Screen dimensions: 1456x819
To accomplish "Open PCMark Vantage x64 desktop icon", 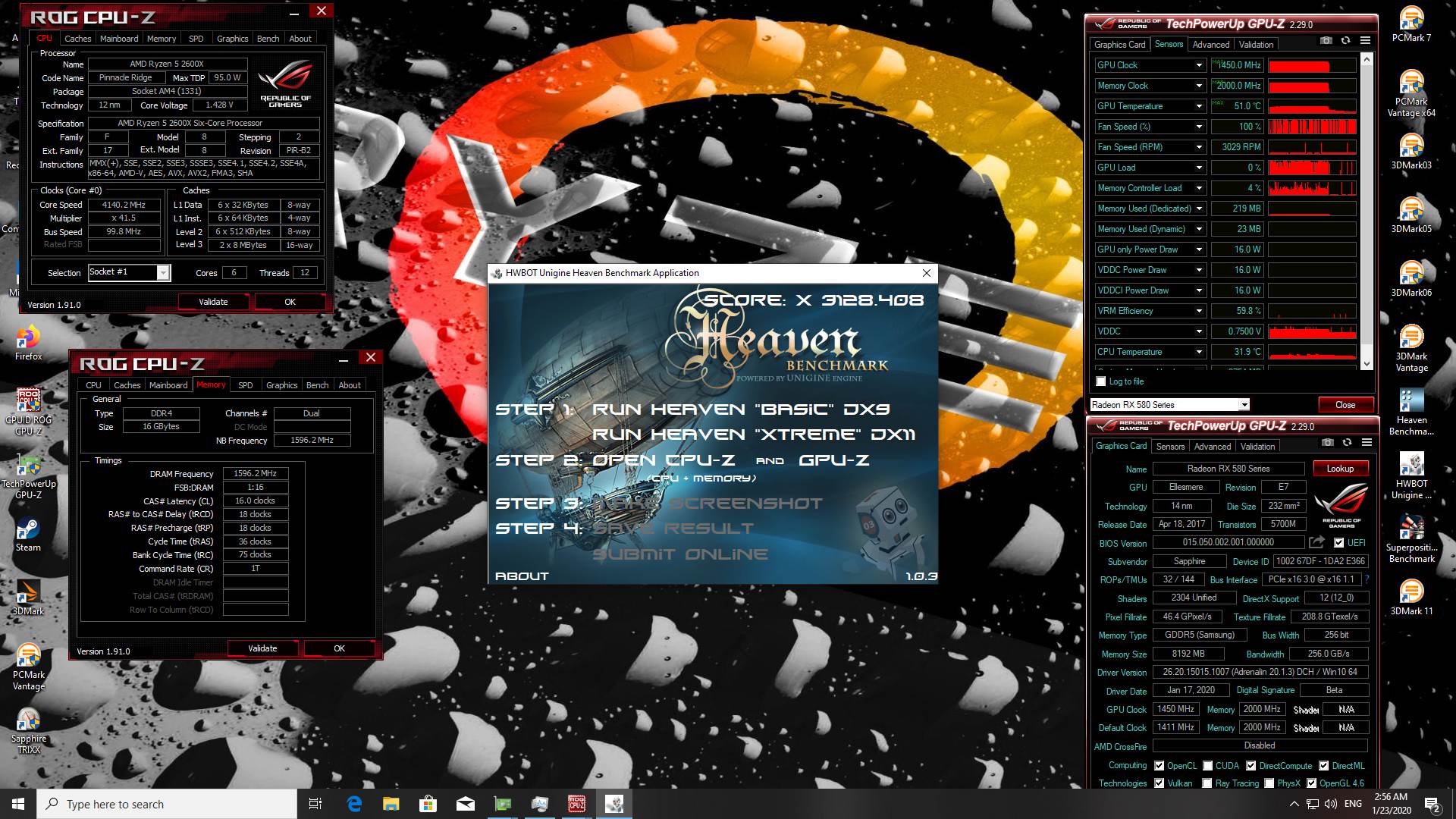I will click(x=1411, y=94).
